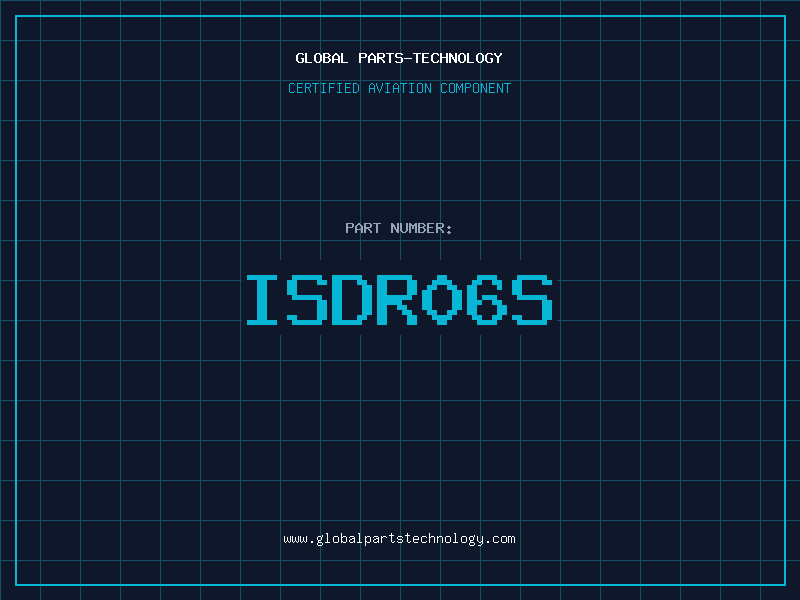Select the CERTIFIED AVIATION COMPONENT subtitle
This screenshot has width=800, height=600.
point(399,88)
